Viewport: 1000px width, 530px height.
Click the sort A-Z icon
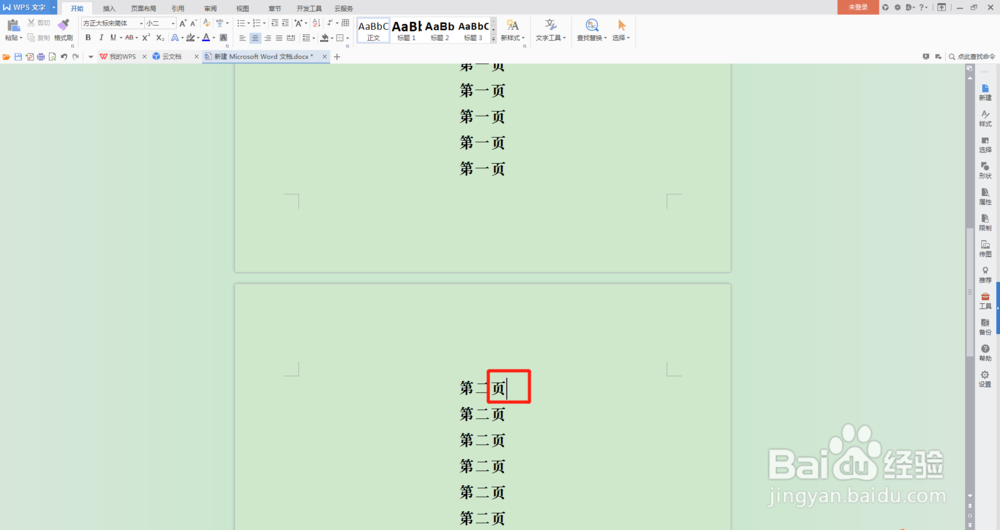click(x=316, y=23)
